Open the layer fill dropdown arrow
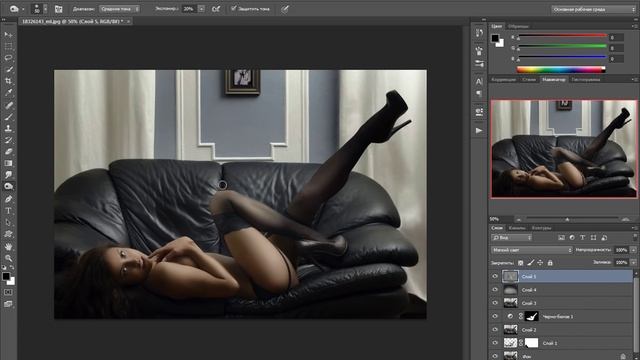Screen dimensions: 640x360 click(633, 262)
